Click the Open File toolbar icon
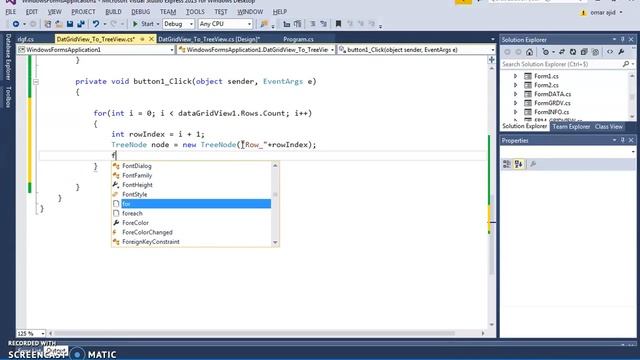 click(x=59, y=24)
